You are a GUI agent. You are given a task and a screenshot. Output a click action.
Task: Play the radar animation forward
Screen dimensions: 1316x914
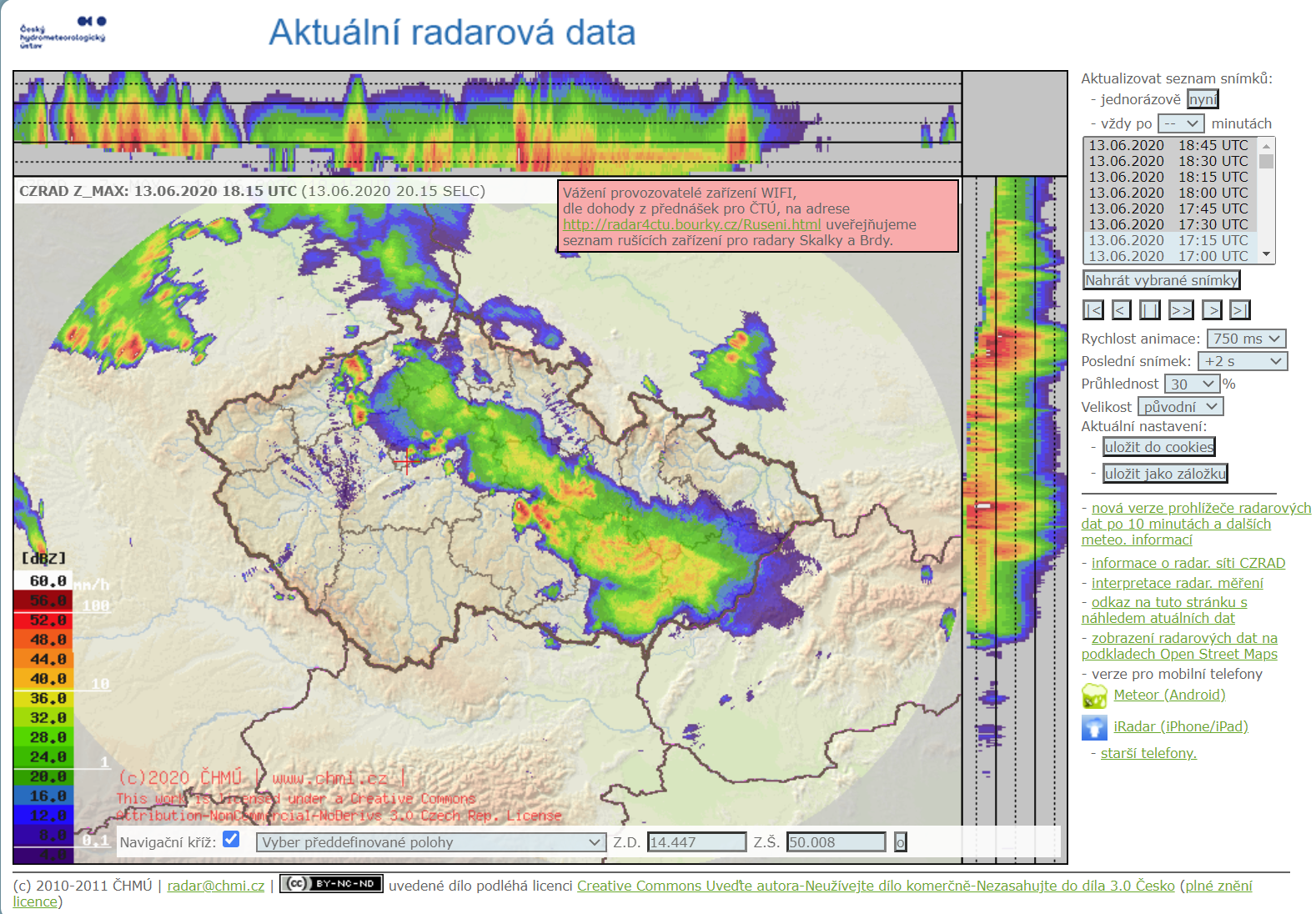(x=1180, y=310)
